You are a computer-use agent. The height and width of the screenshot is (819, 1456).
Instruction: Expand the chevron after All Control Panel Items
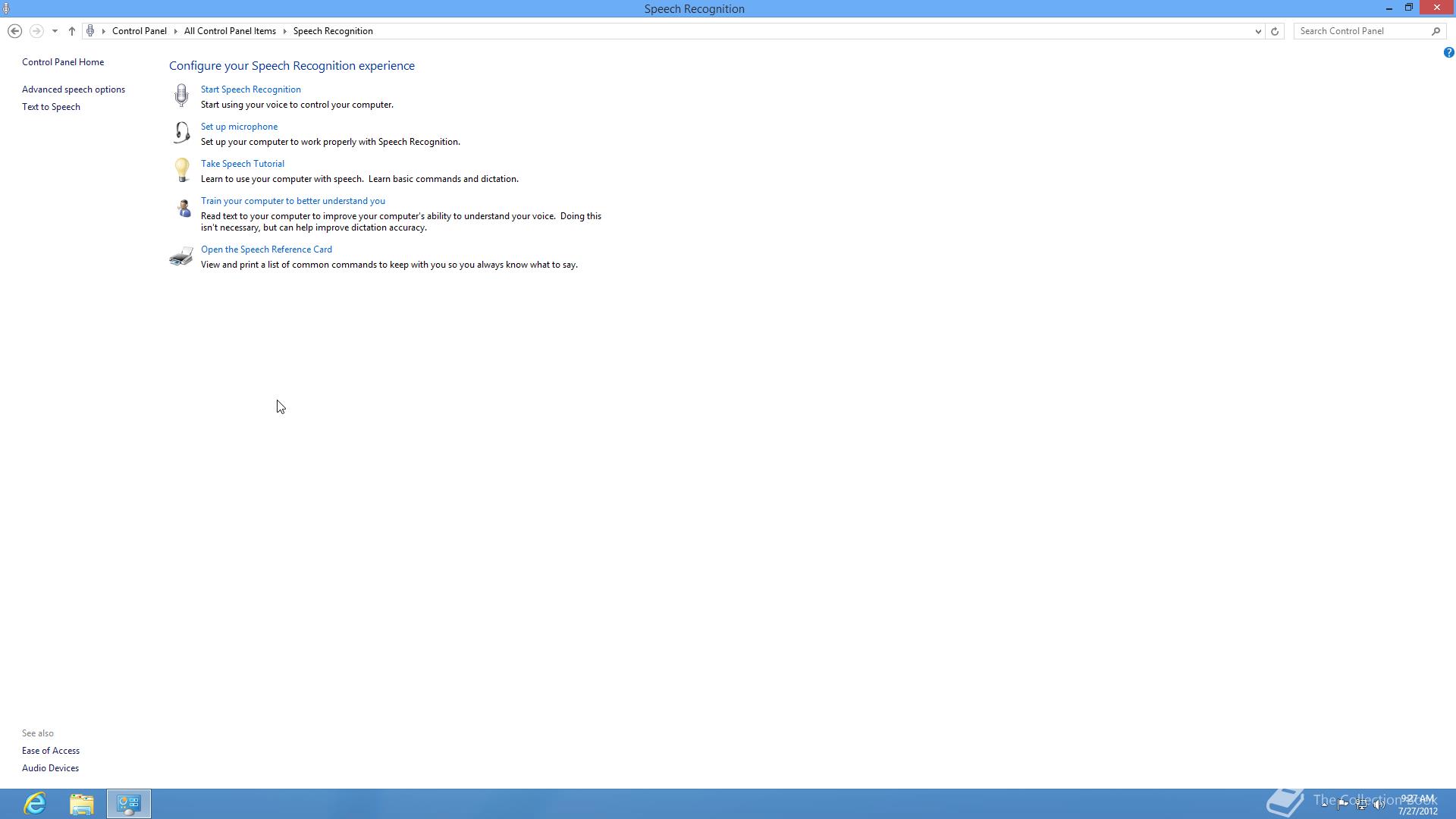coord(285,31)
